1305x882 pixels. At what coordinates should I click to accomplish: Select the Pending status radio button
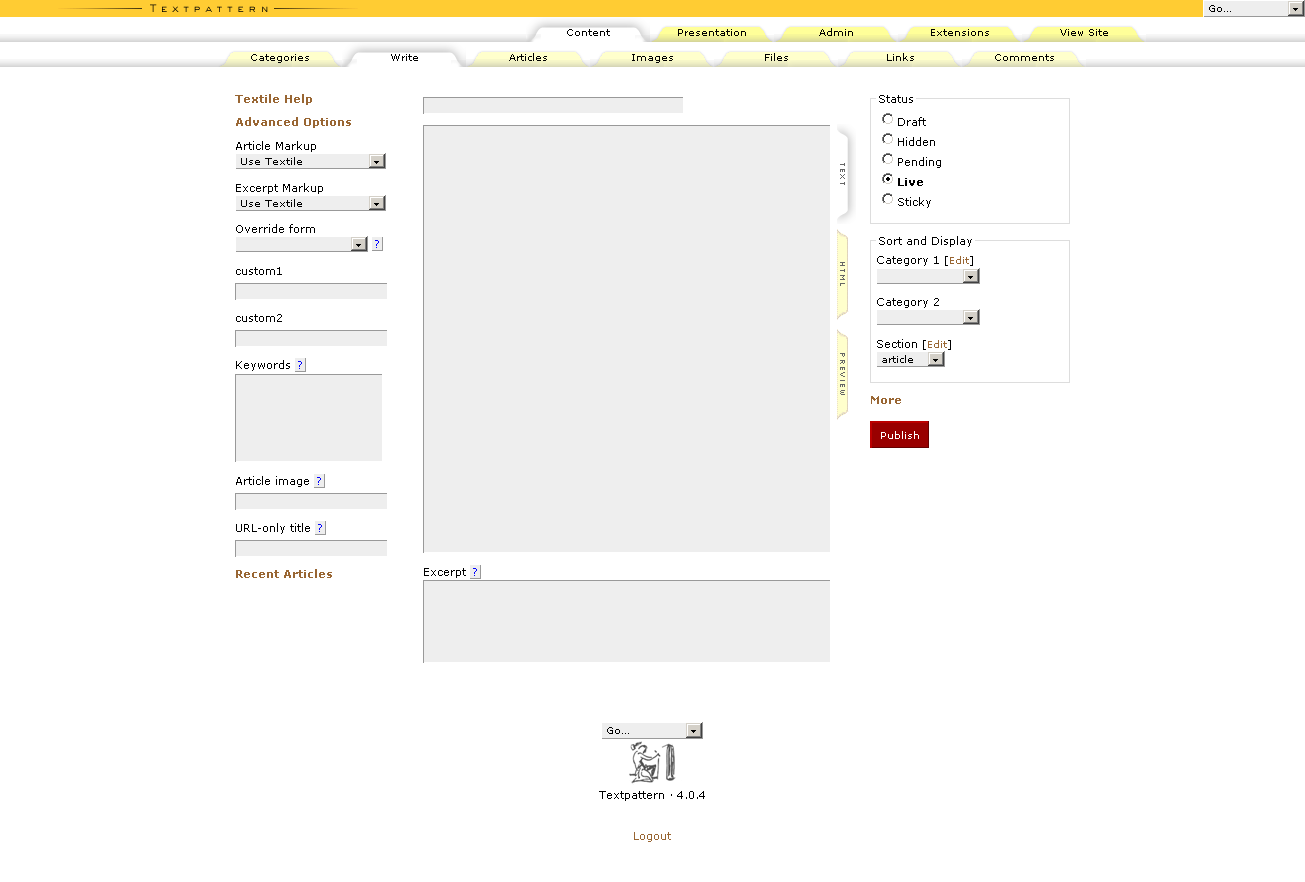click(887, 159)
